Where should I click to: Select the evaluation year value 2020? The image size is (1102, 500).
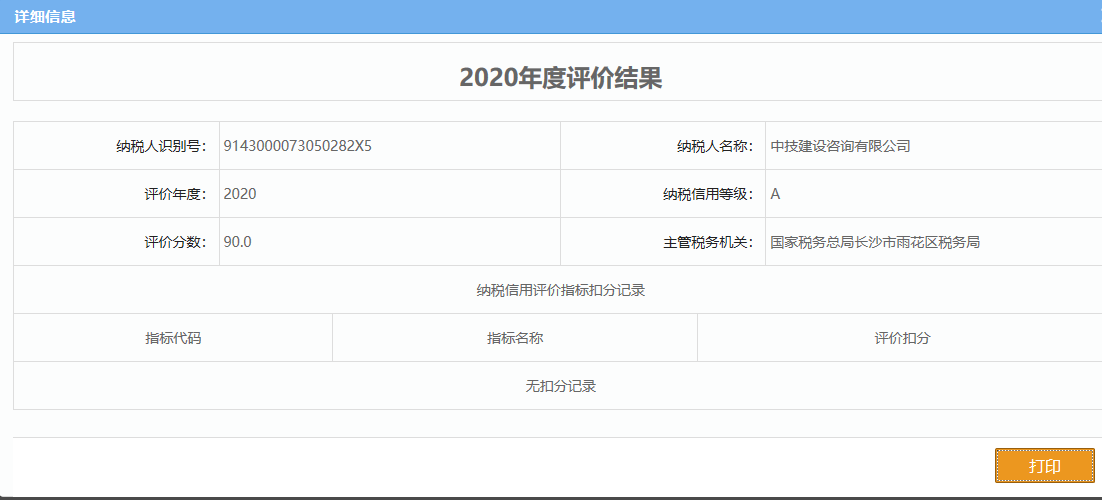(240, 194)
